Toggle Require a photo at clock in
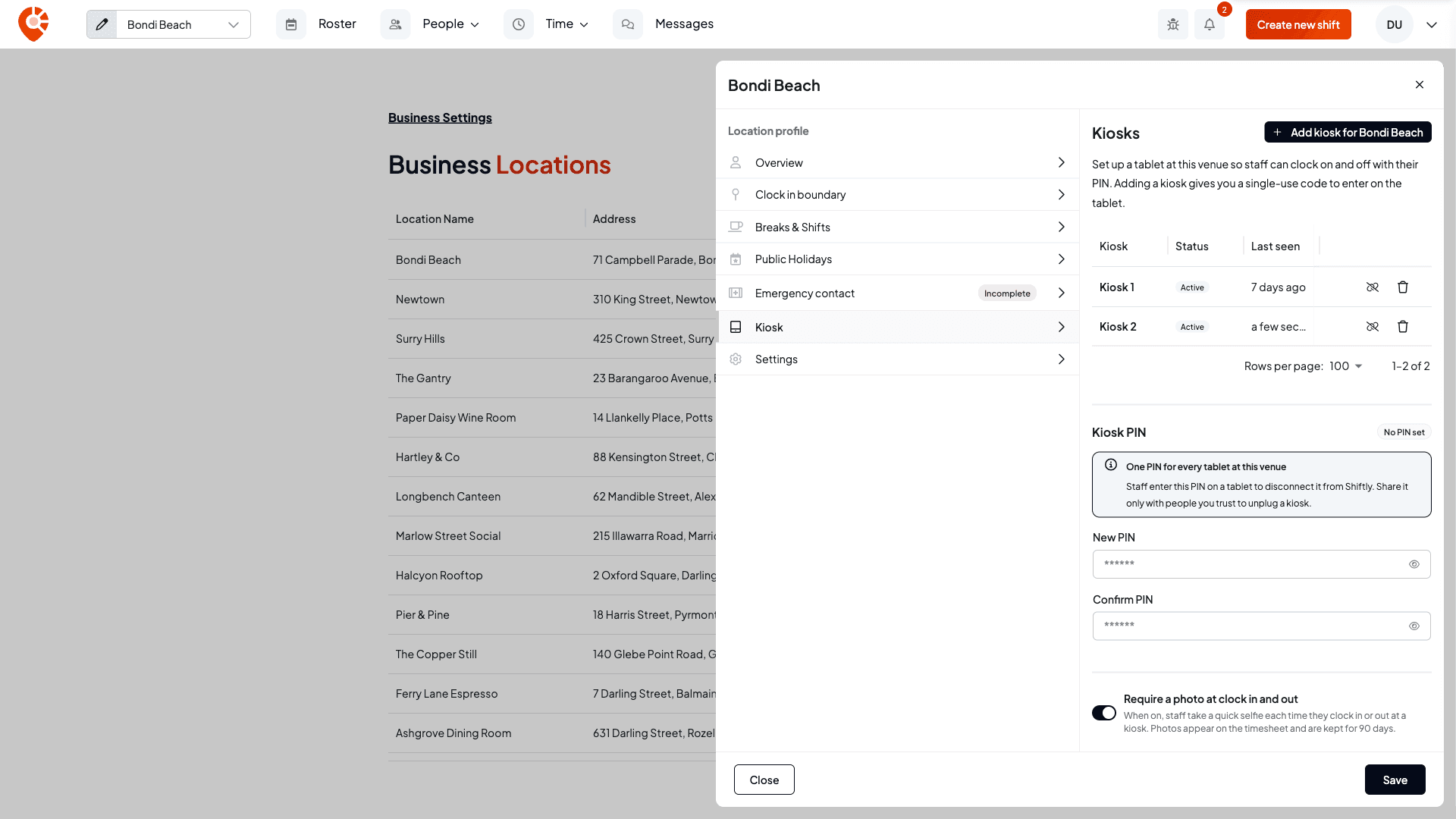The width and height of the screenshot is (1456, 819). 1104,713
